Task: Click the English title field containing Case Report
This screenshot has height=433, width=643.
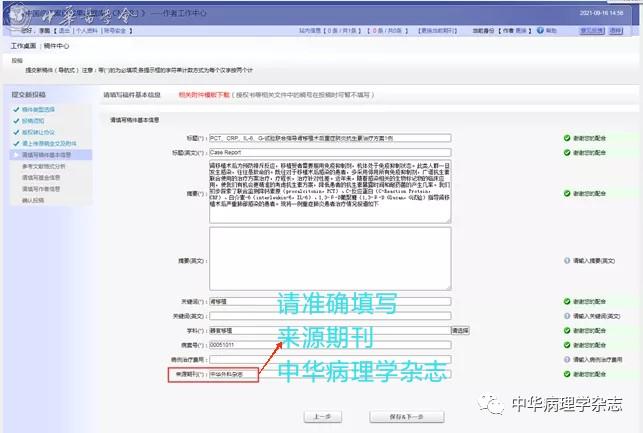Action: [x=330, y=153]
